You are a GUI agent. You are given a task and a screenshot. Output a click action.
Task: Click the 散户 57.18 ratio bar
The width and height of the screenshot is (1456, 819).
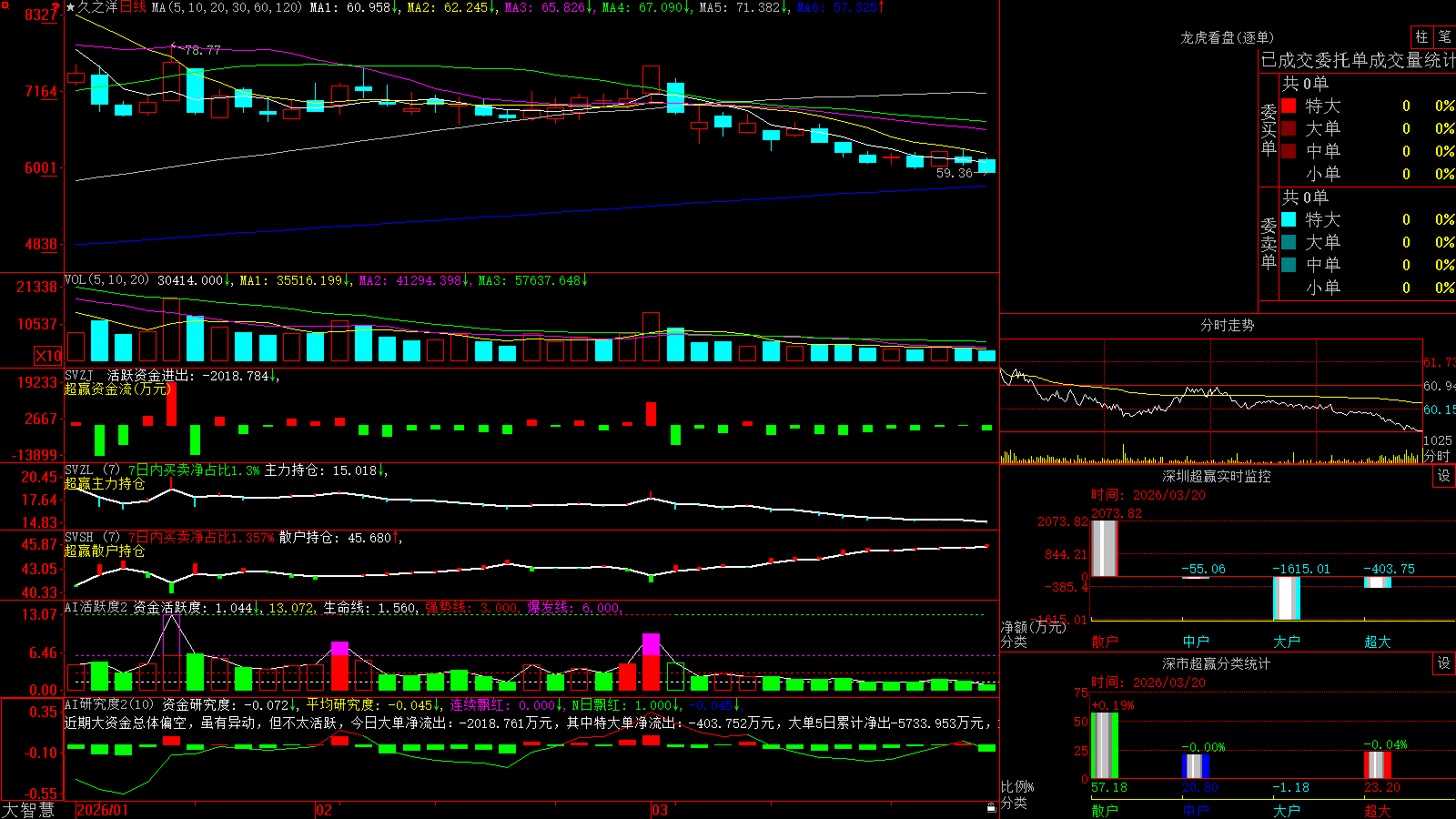(x=1104, y=745)
